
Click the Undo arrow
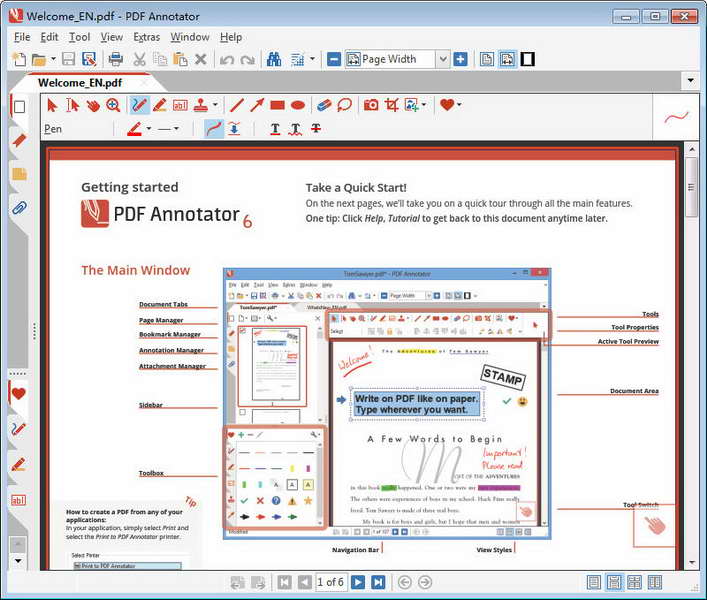pos(226,59)
